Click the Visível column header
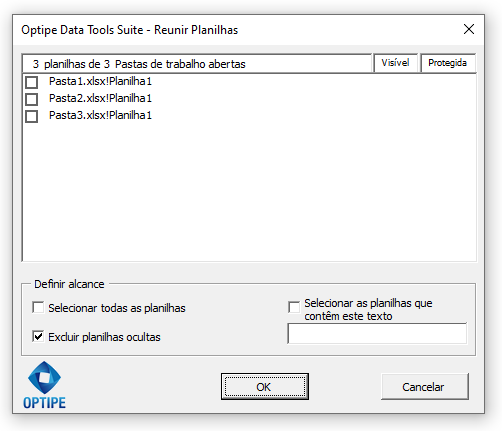The height and width of the screenshot is (431, 502). click(395, 63)
